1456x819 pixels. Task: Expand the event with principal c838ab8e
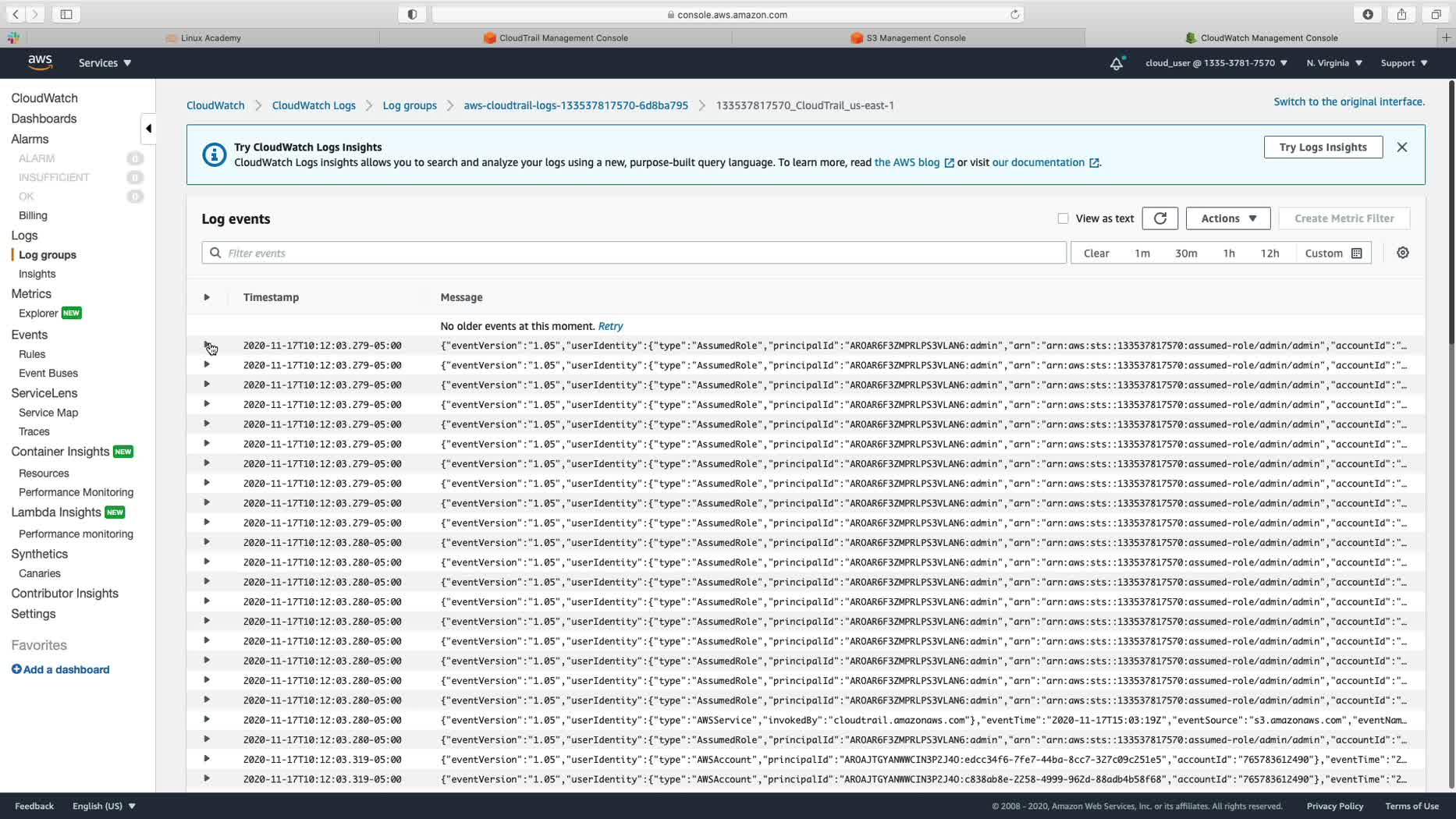(207, 778)
